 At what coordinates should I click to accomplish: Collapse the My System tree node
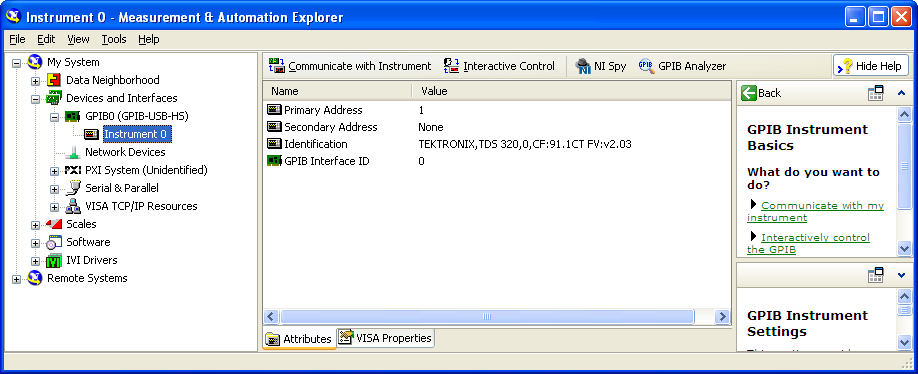click(16, 63)
